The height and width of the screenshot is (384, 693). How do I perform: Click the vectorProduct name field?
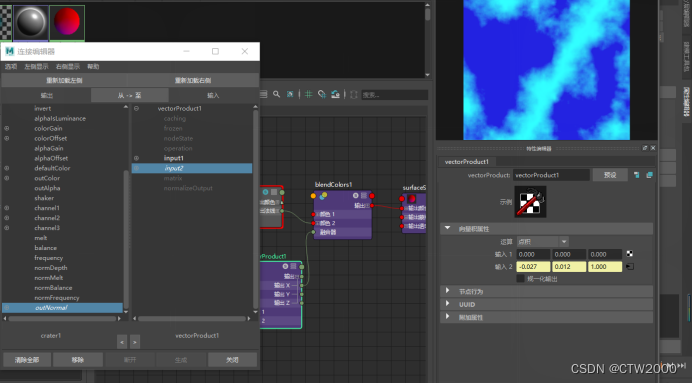[551, 175]
